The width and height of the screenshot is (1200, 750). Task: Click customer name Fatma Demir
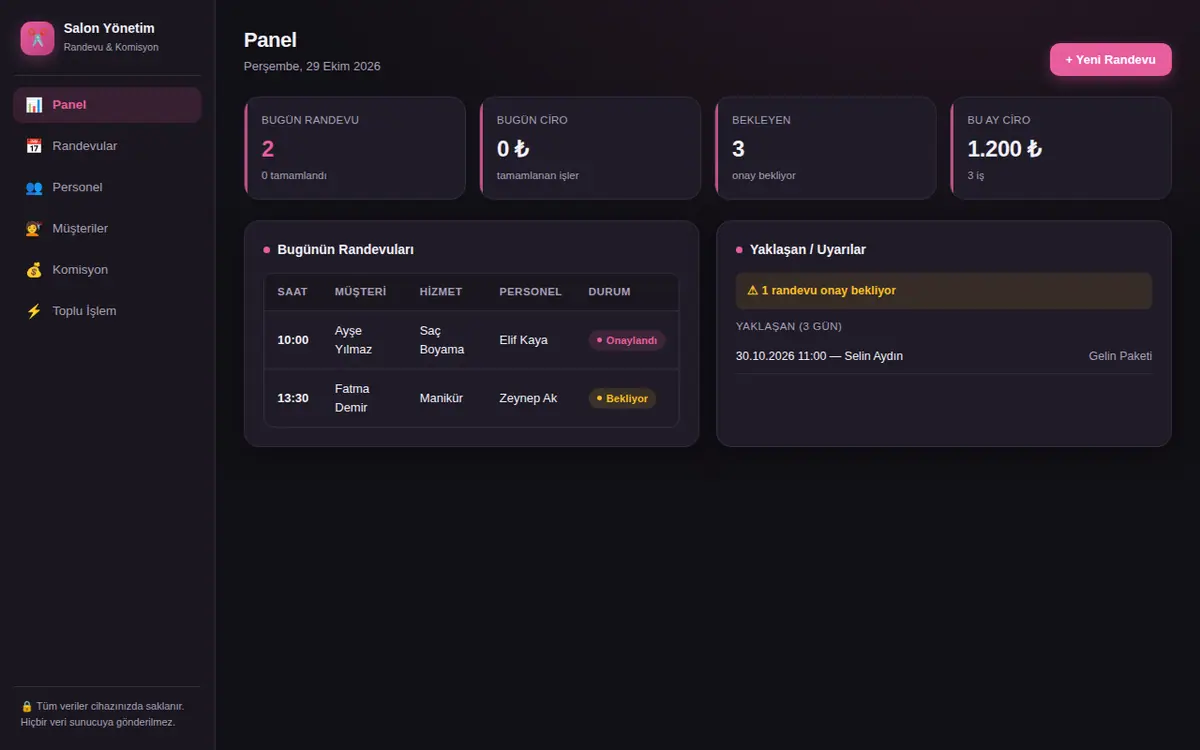[x=352, y=398]
